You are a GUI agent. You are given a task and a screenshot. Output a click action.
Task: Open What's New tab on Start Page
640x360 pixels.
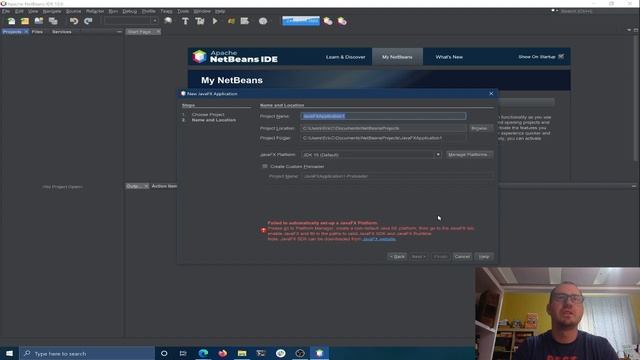click(449, 57)
